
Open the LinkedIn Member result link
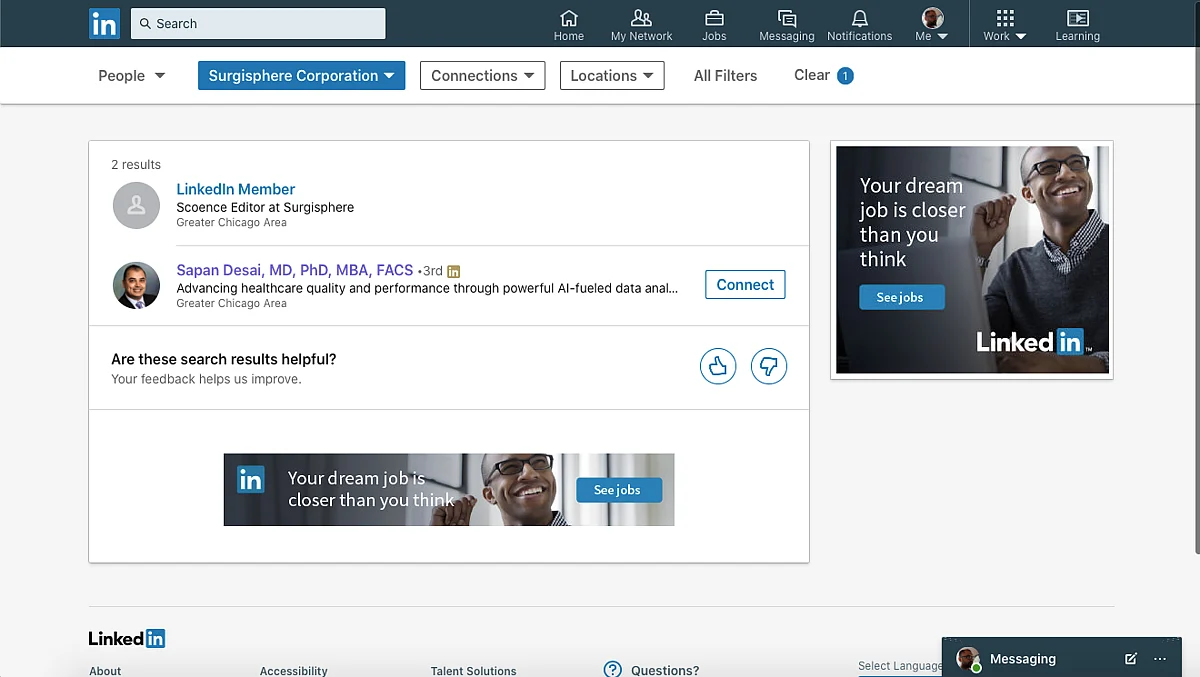[235, 189]
